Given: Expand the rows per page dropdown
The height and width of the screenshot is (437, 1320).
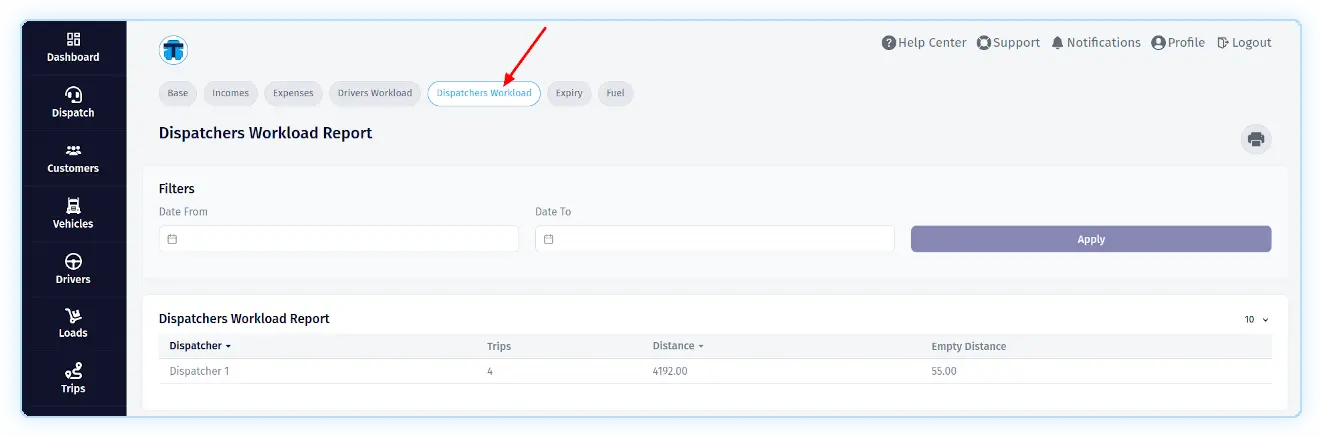Looking at the screenshot, I should (1256, 320).
